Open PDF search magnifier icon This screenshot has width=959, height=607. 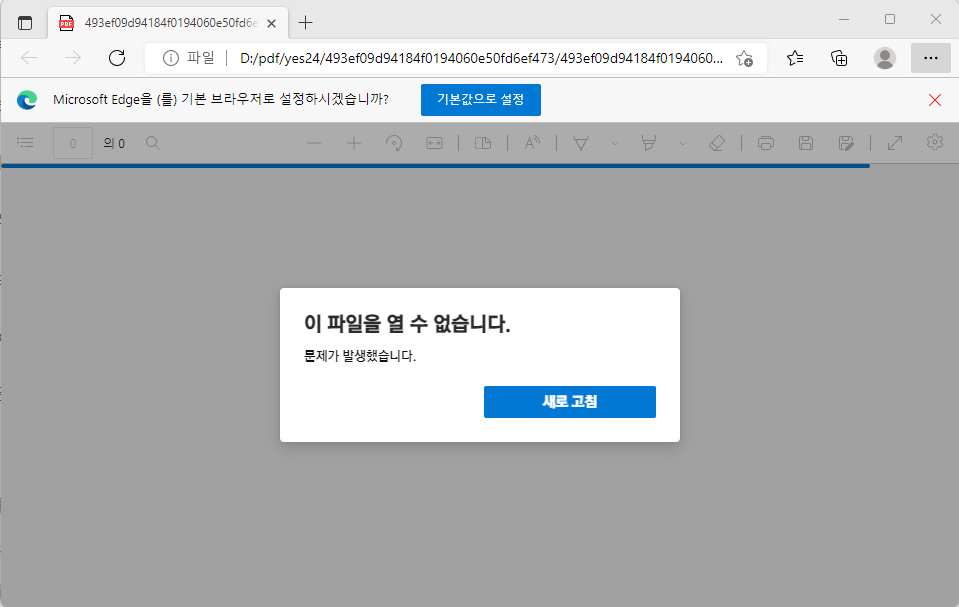pos(153,143)
